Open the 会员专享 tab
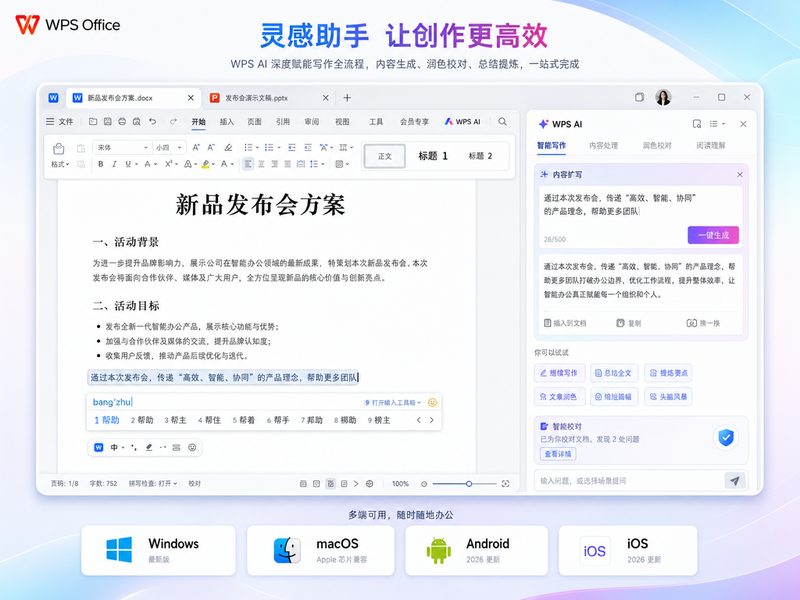 click(414, 121)
